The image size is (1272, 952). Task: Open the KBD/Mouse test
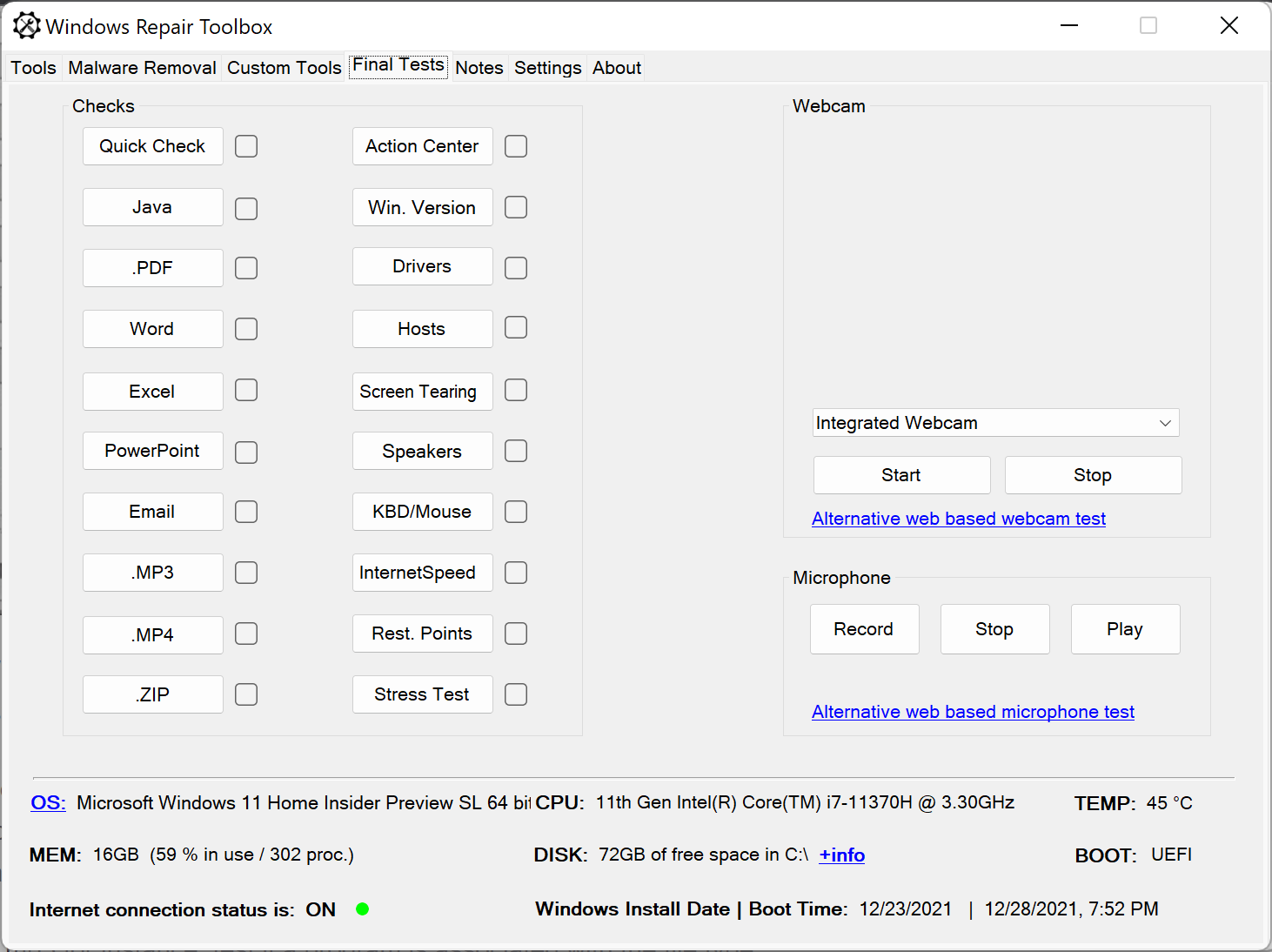click(x=423, y=512)
